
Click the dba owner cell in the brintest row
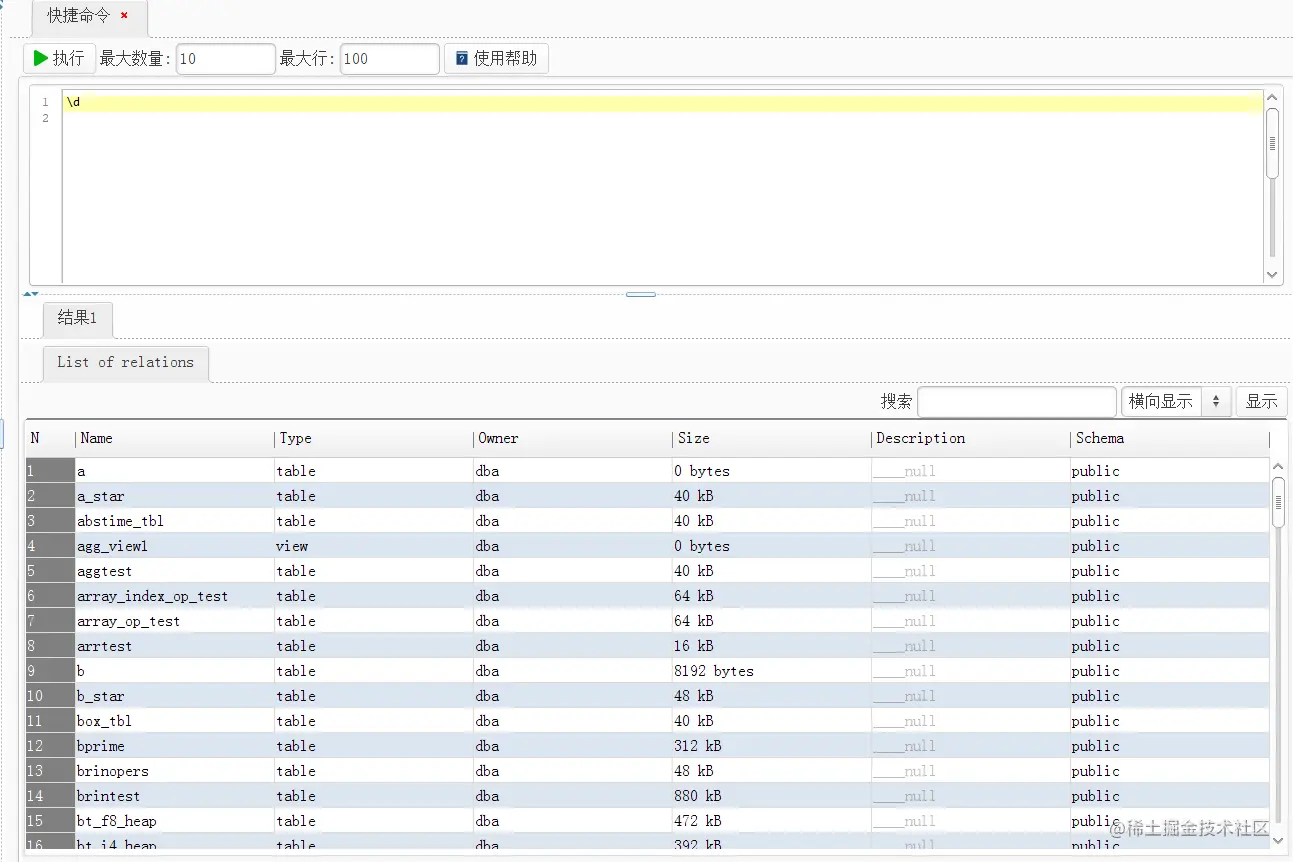(572, 796)
